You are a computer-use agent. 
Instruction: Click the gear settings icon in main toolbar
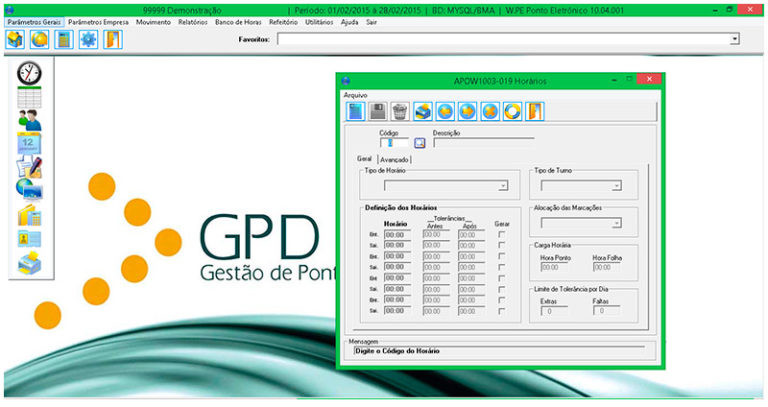click(x=88, y=40)
